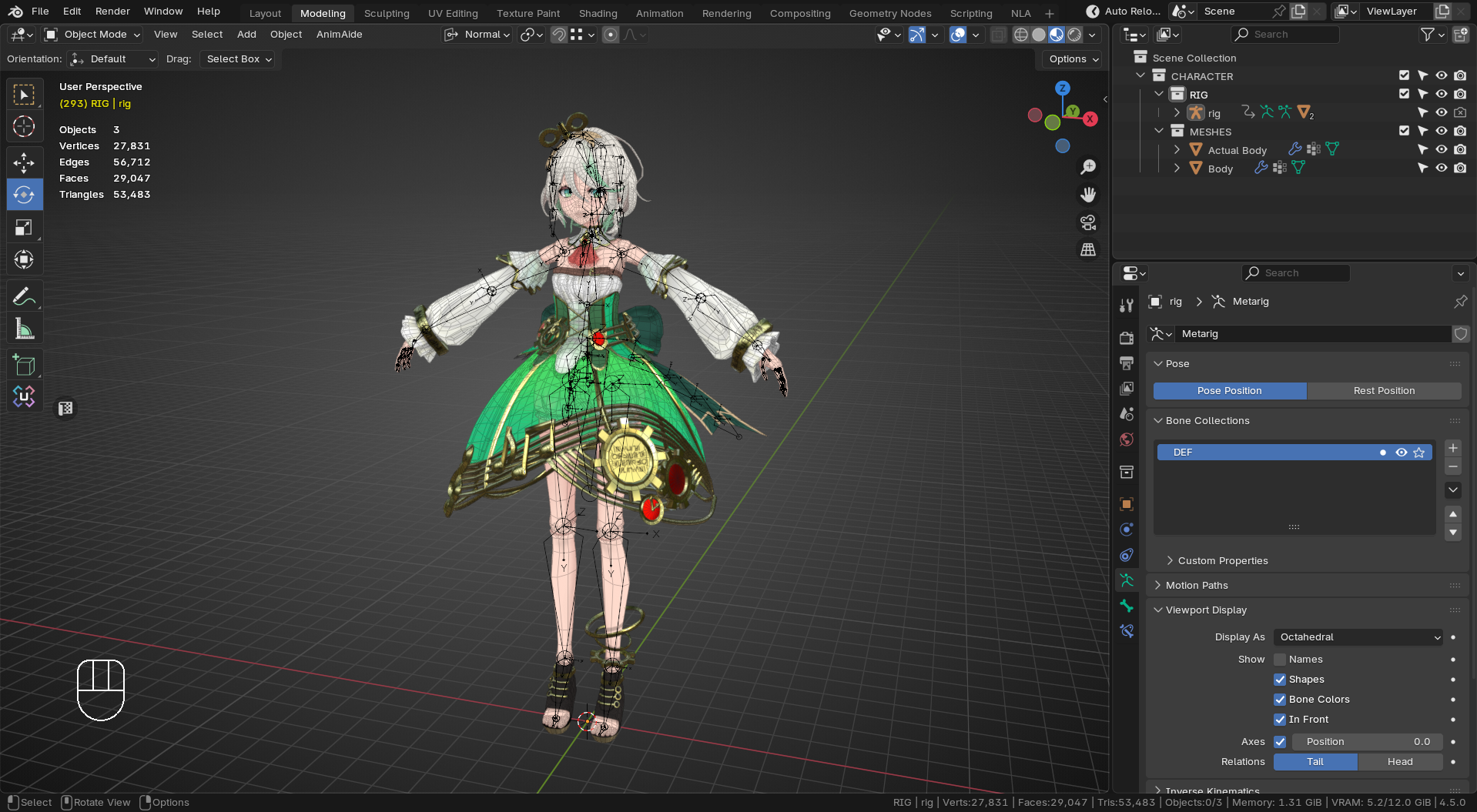
Task: Adjust the Axes Position slider value
Action: pos(1368,741)
